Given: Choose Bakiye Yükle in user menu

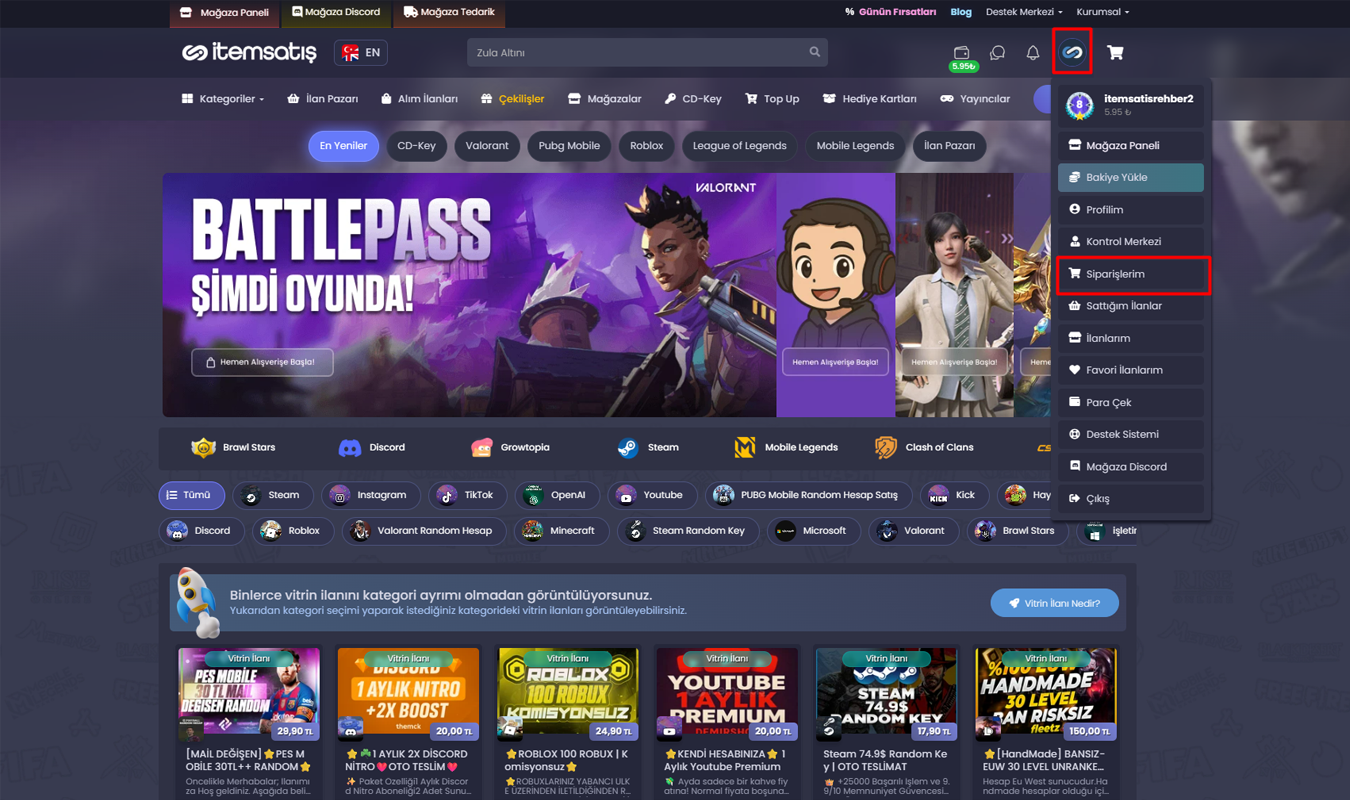Looking at the screenshot, I should click(1130, 177).
